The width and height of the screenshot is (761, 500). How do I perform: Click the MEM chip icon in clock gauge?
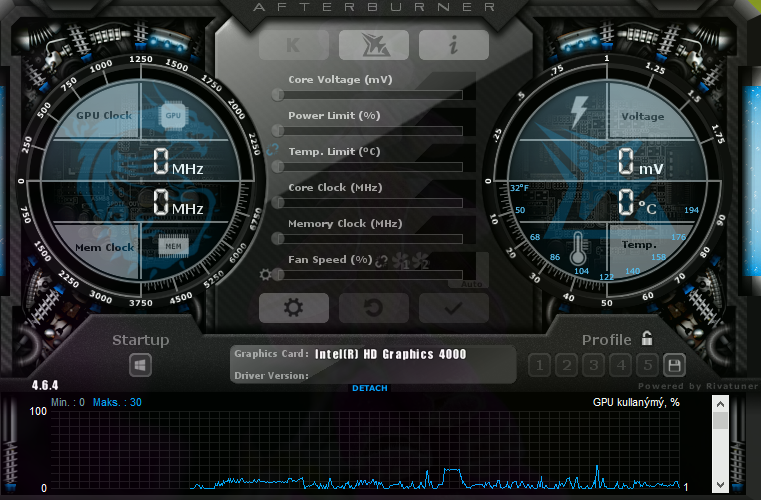pyautogui.click(x=173, y=246)
